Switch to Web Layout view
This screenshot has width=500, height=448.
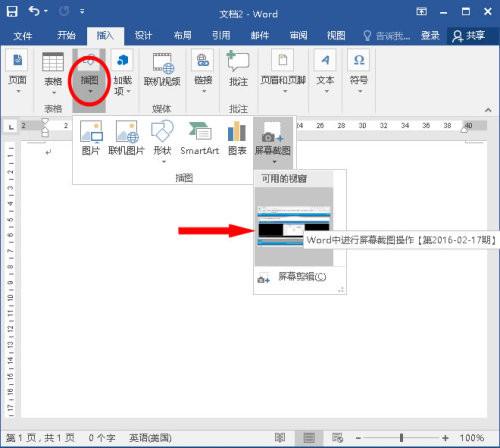(x=337, y=437)
